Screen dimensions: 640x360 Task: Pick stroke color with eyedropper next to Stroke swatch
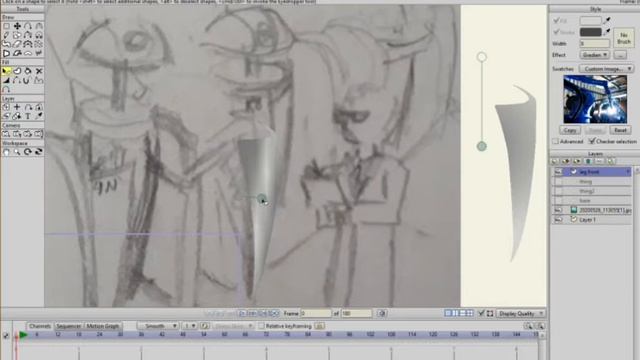pyautogui.click(x=607, y=31)
